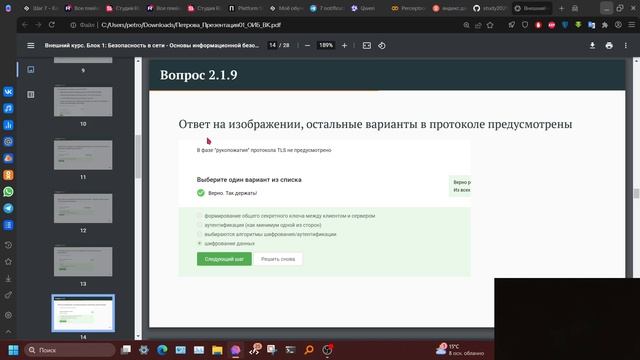Switch to the first Шаг 7 tab
The width and height of the screenshot is (640, 360).
[x=40, y=8]
